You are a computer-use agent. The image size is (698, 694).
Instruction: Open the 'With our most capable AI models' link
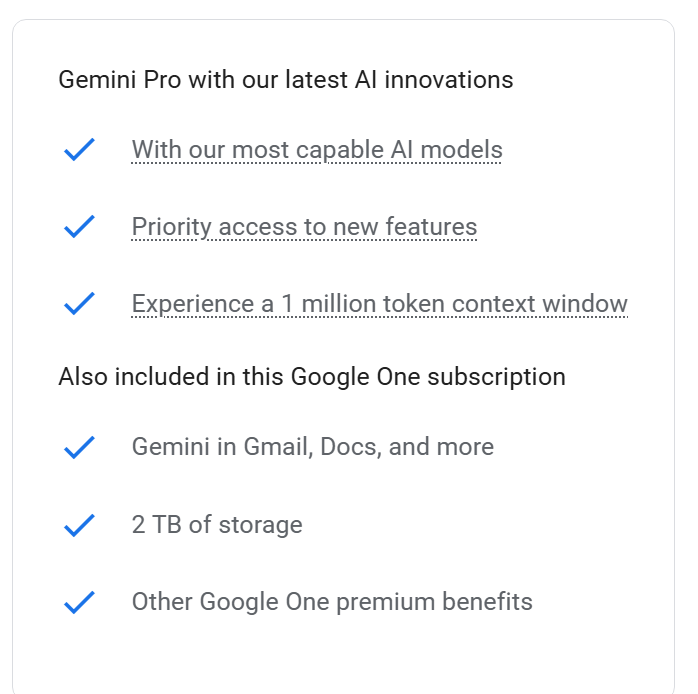316,150
